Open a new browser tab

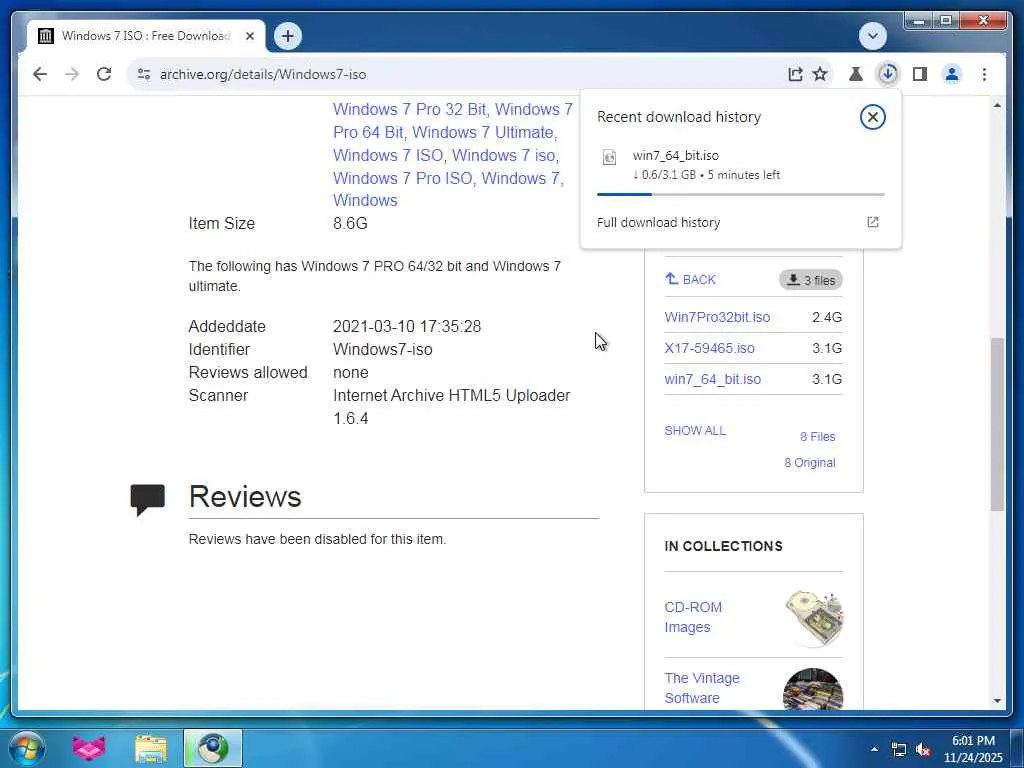click(x=288, y=36)
